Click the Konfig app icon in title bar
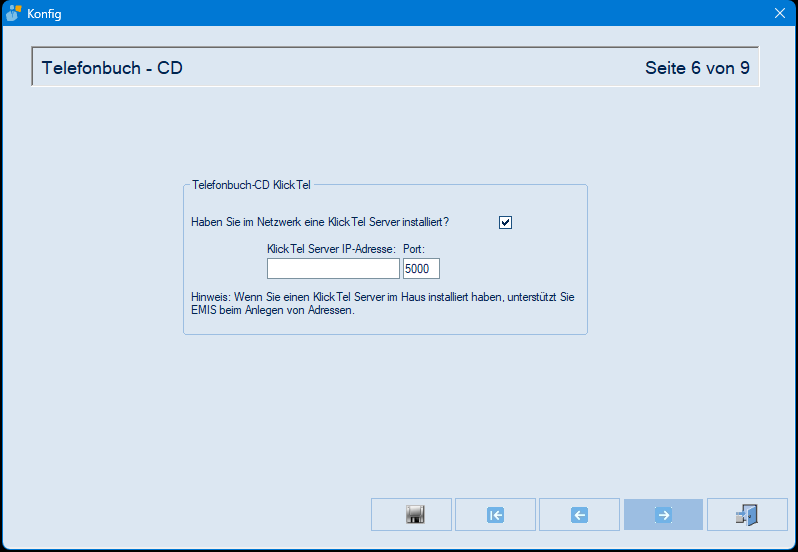The width and height of the screenshot is (798, 552). pyautogui.click(x=13, y=13)
